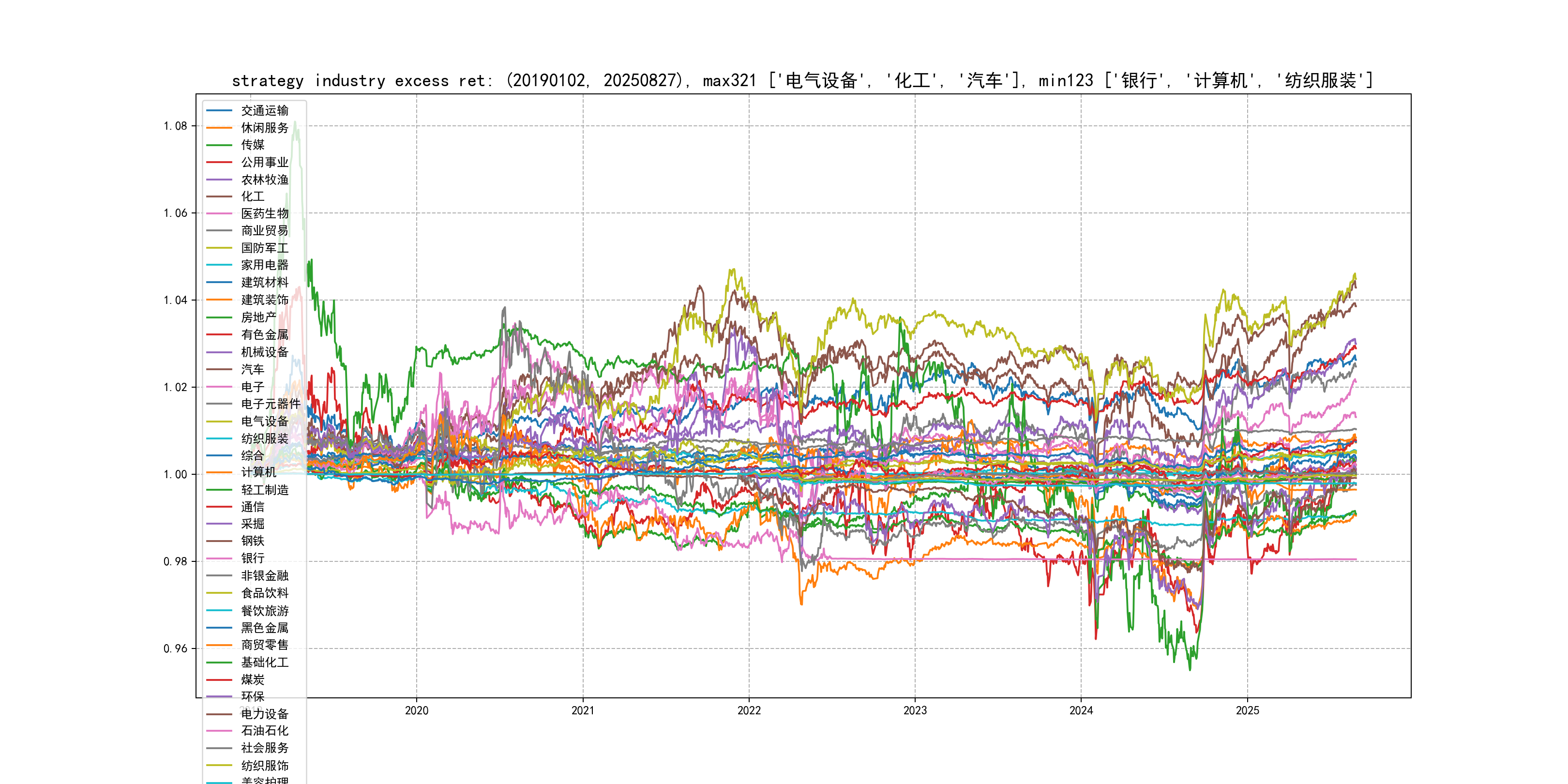Select the 石油石化 legend label

click(265, 730)
